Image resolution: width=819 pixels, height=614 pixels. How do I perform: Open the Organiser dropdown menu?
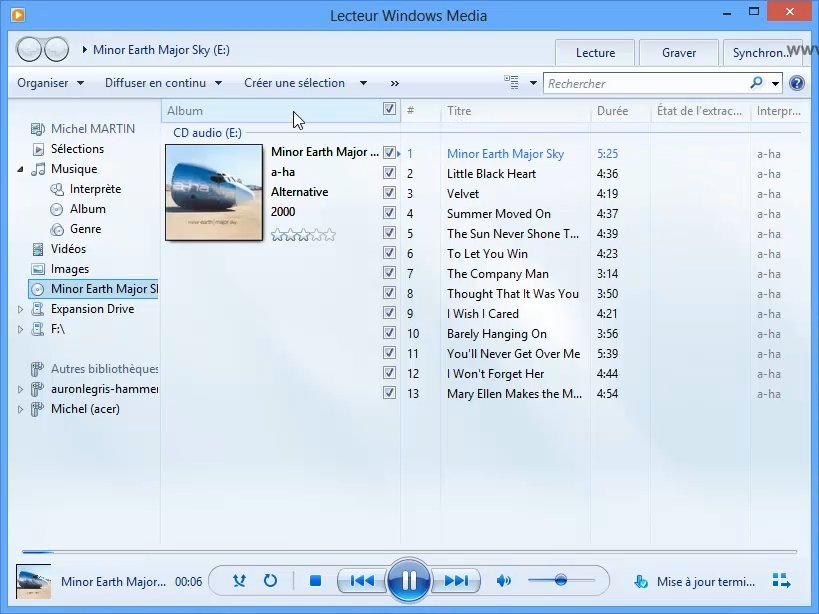(x=49, y=83)
